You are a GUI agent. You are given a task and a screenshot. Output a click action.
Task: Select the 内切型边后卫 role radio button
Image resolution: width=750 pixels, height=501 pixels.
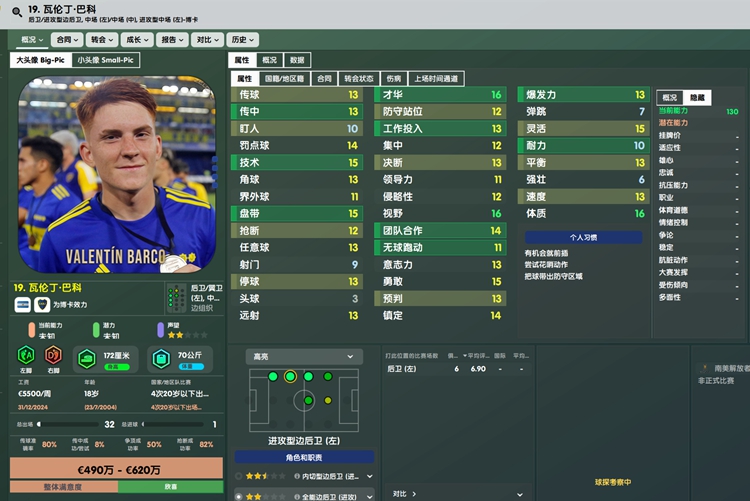click(239, 476)
